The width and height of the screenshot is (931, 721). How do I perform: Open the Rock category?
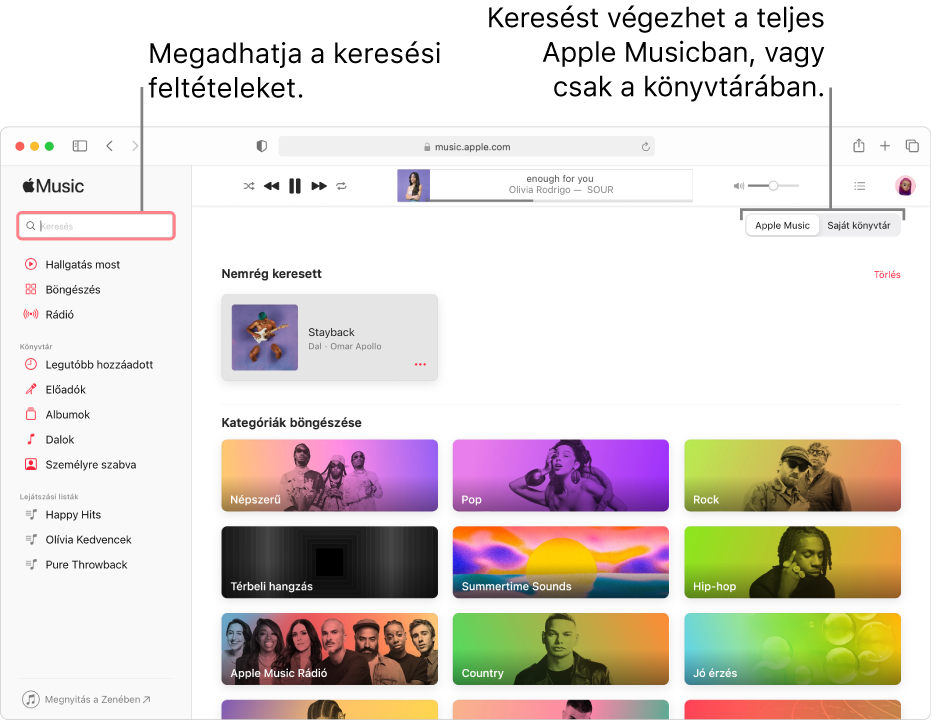coord(792,475)
